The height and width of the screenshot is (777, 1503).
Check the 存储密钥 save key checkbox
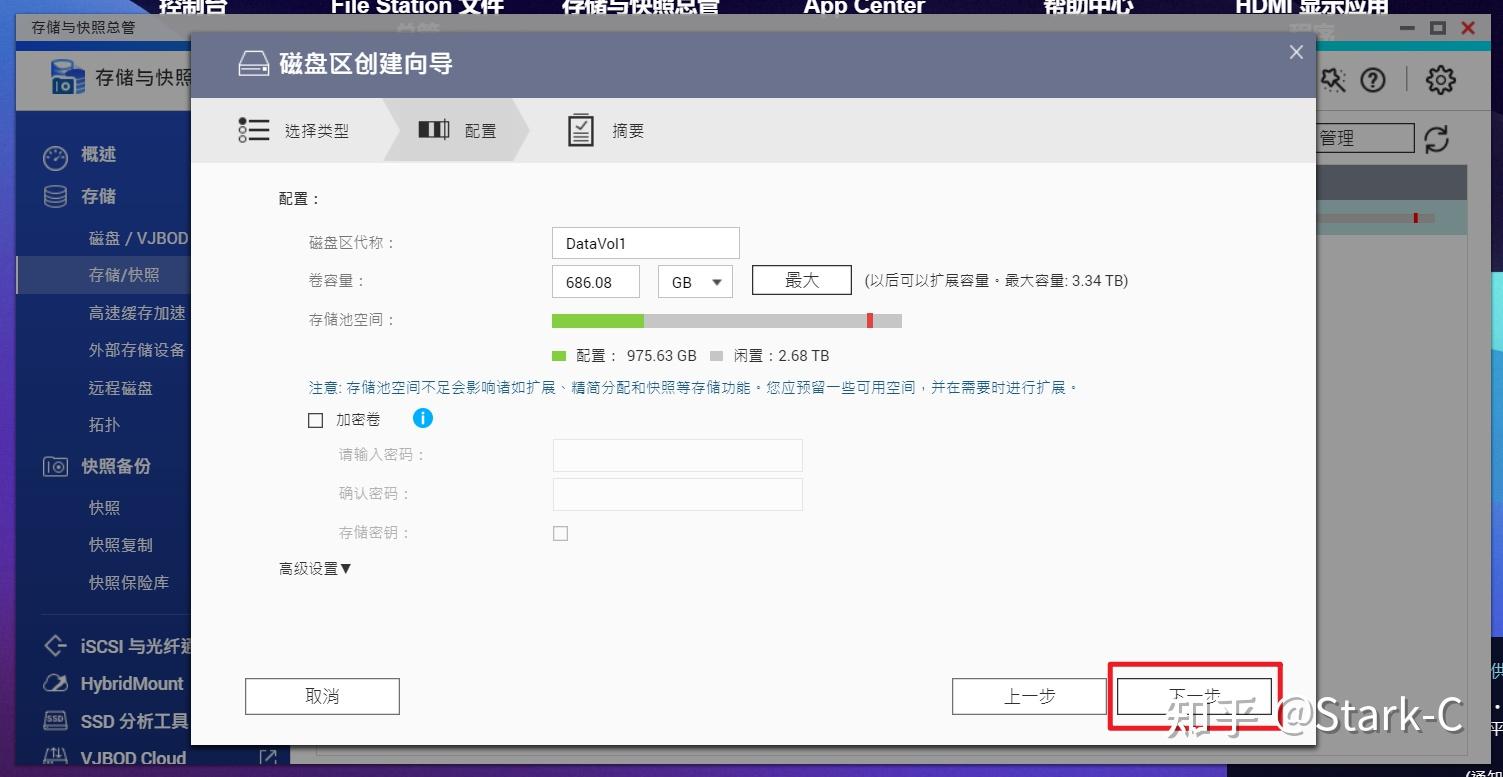560,533
